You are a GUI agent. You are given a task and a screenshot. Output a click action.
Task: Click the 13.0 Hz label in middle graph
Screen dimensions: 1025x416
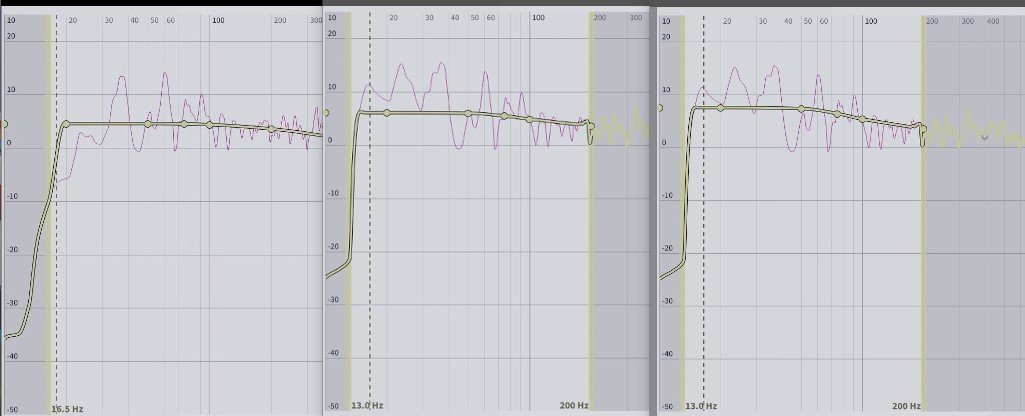[x=366, y=406]
